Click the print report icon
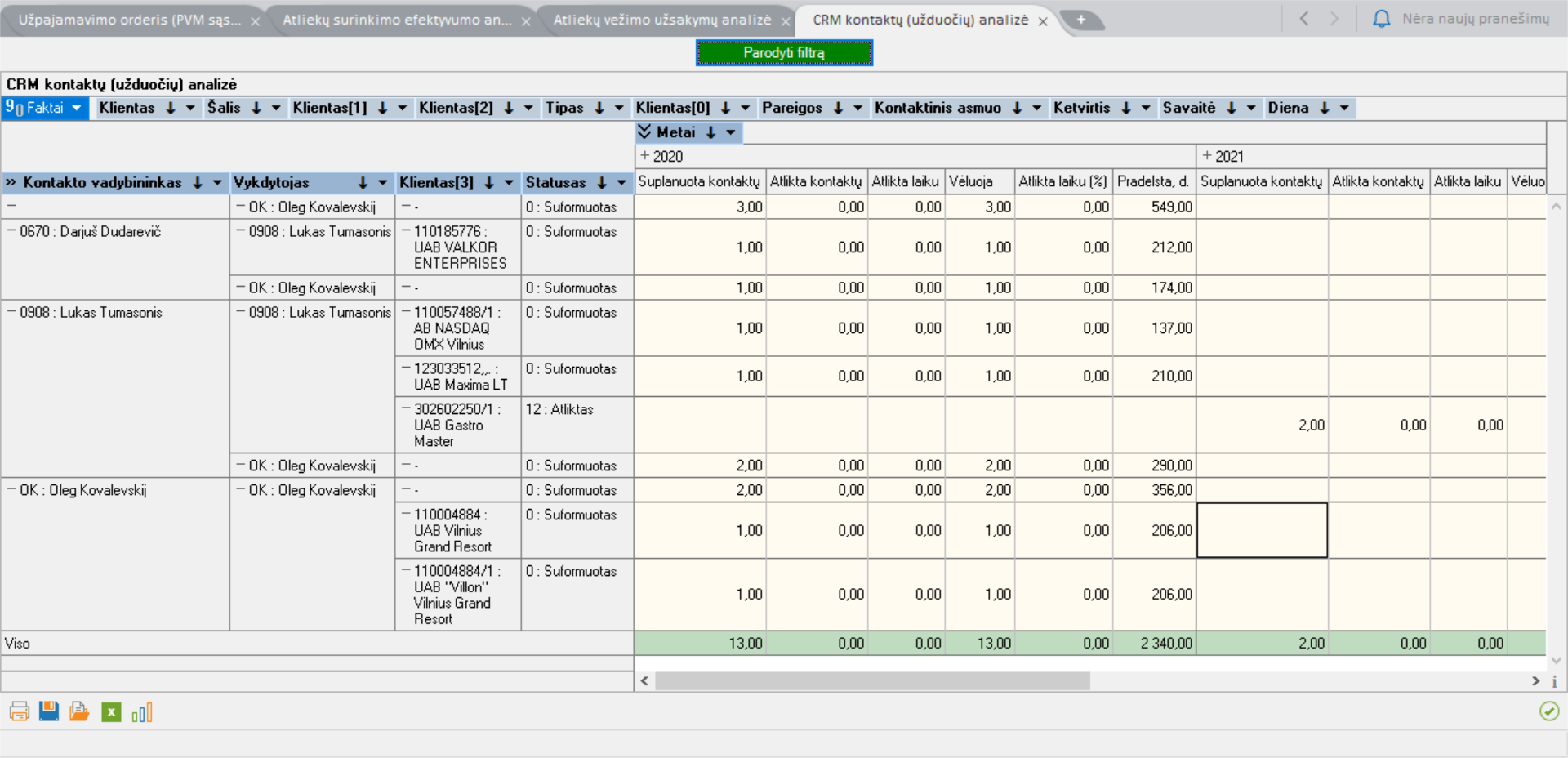 tap(19, 711)
